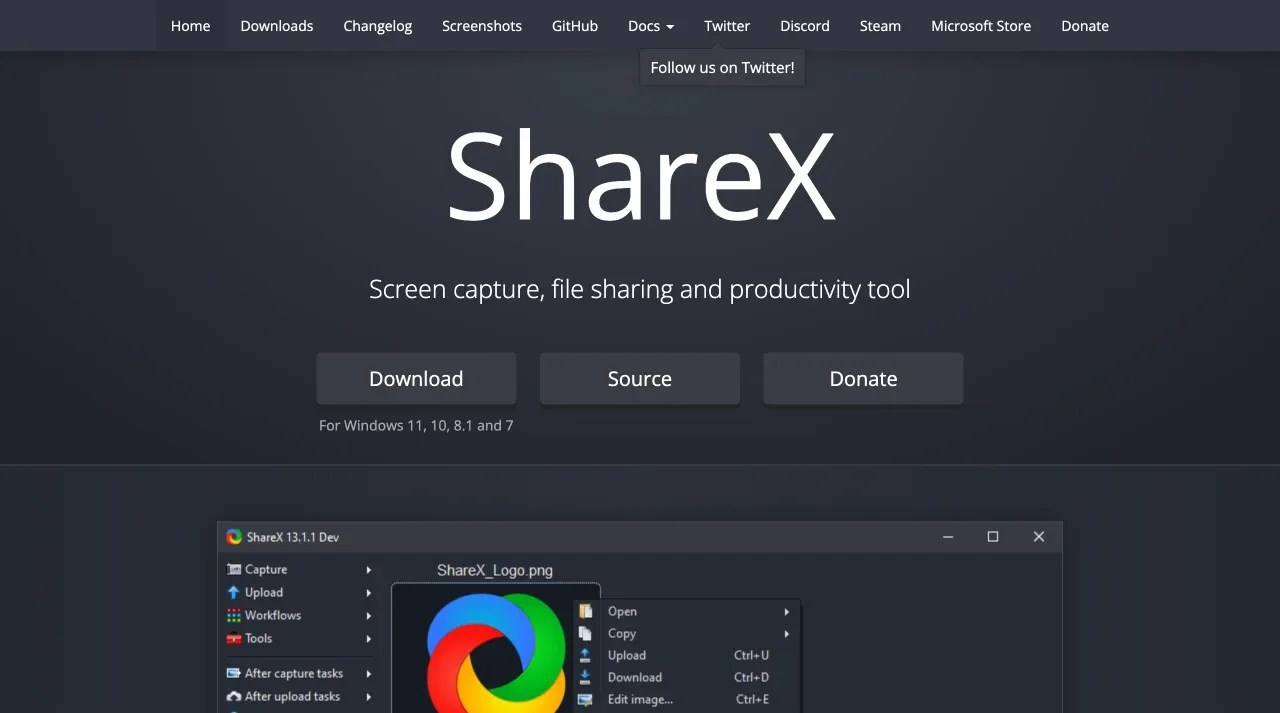Click the Copy icon in context menu
The height and width of the screenshot is (713, 1280).
pyautogui.click(x=585, y=633)
